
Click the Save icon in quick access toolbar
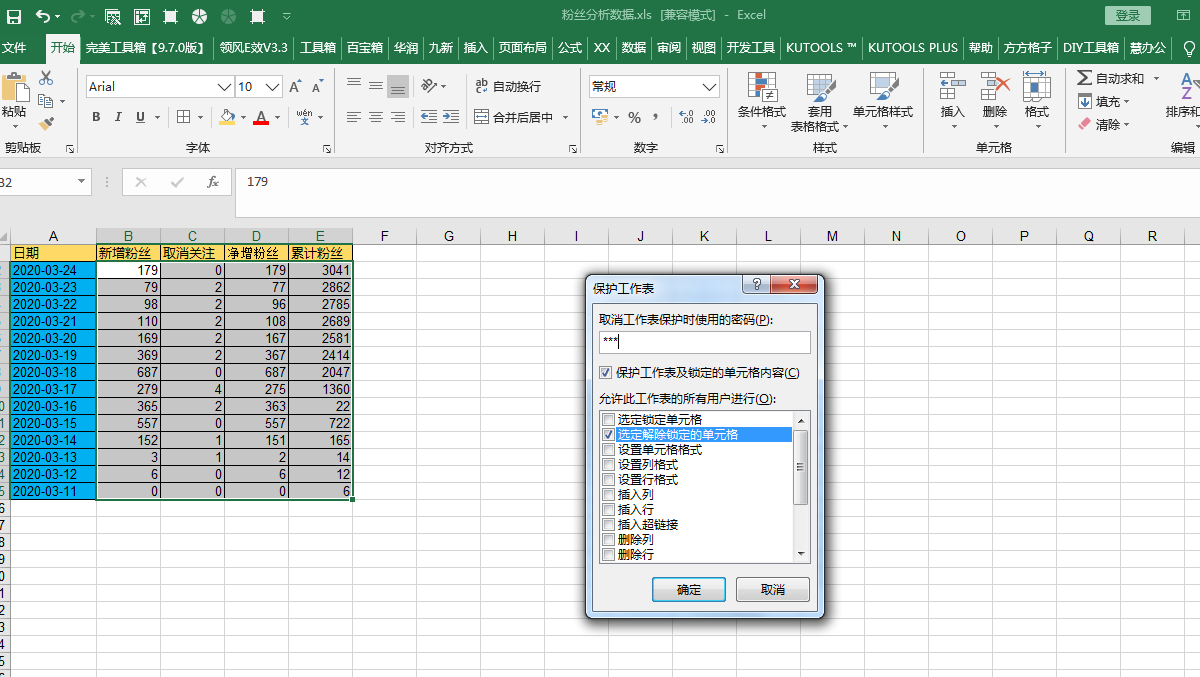14,16
